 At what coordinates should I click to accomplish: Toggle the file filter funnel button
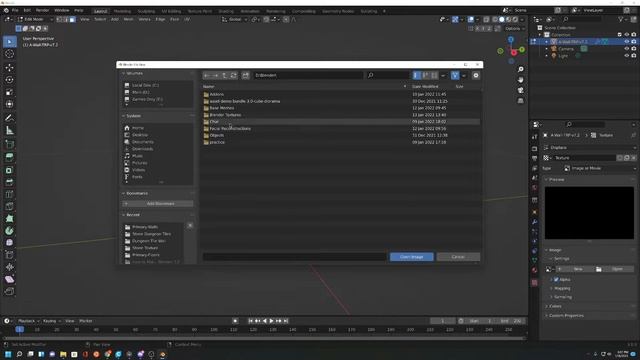(x=455, y=76)
